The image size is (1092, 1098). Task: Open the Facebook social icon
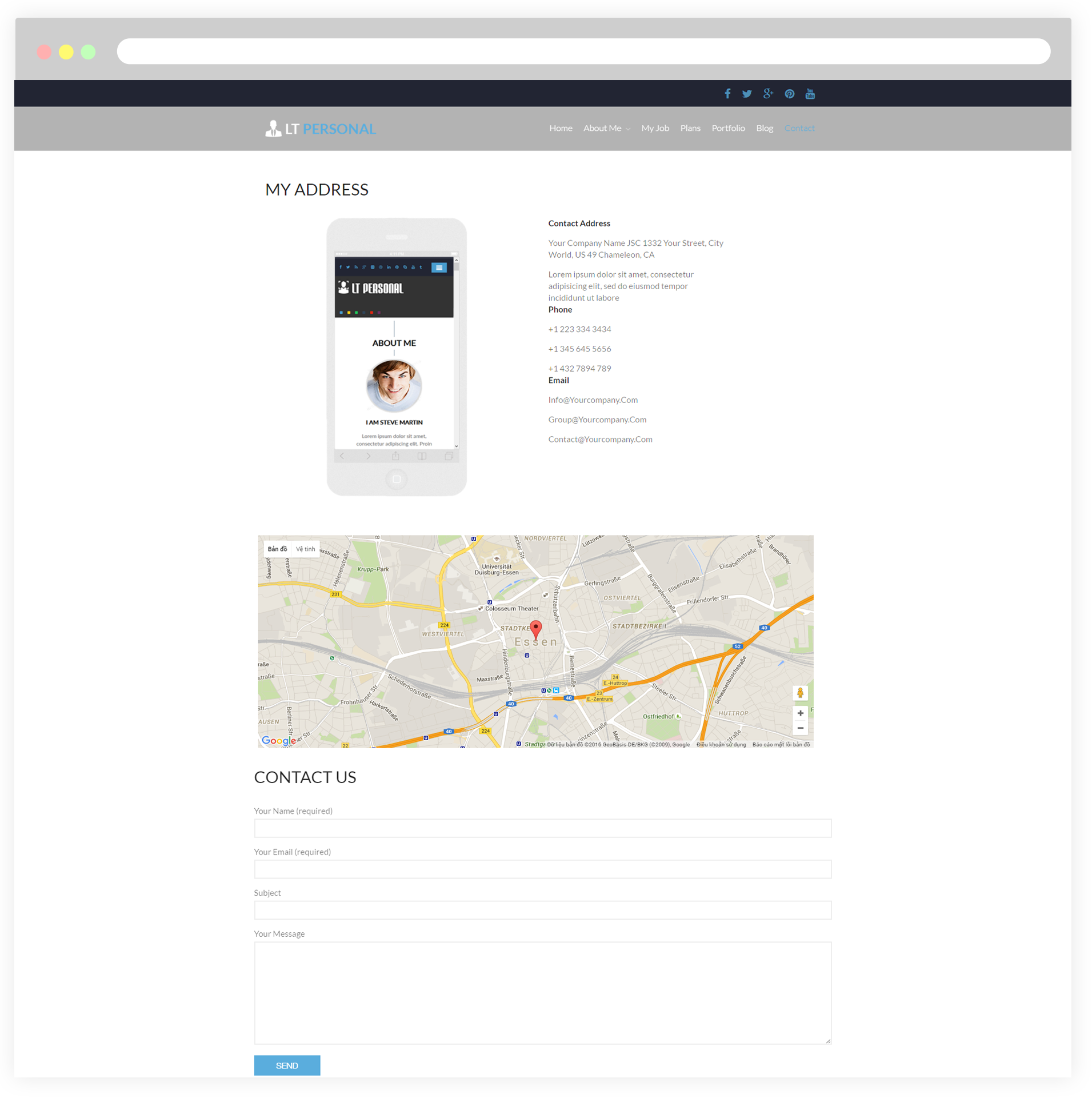pos(727,94)
